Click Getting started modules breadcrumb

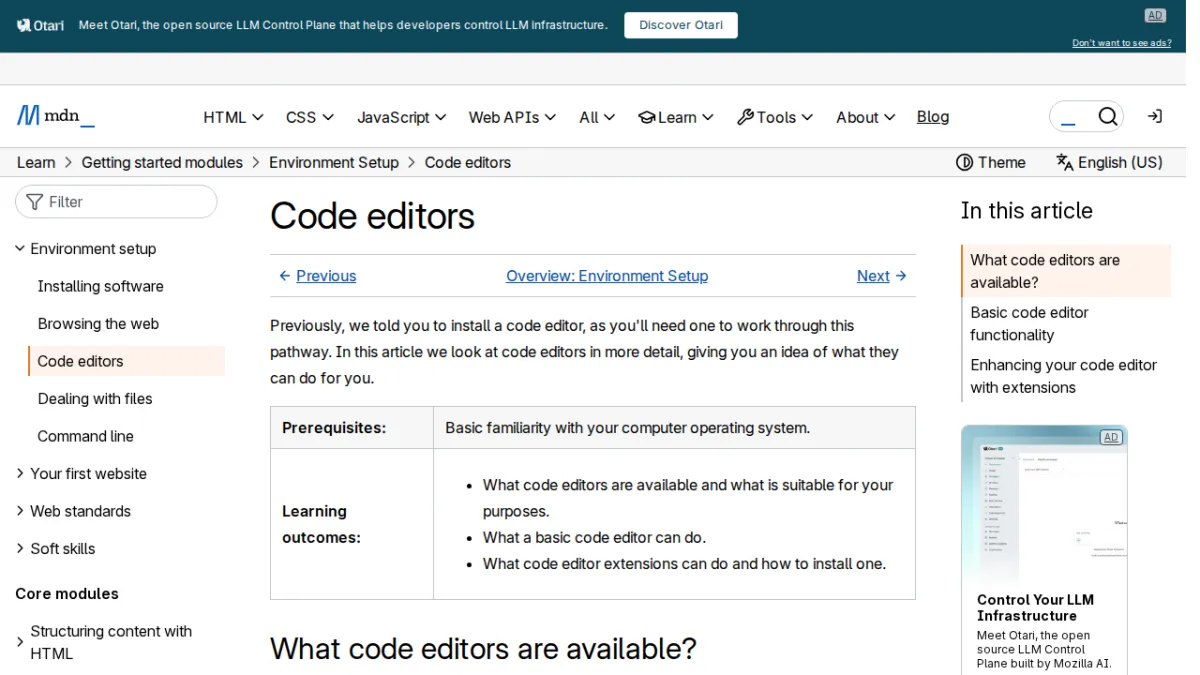[x=162, y=162]
